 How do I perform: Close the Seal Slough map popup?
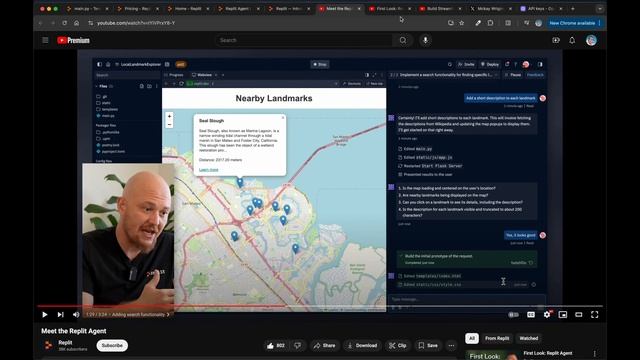(282, 118)
